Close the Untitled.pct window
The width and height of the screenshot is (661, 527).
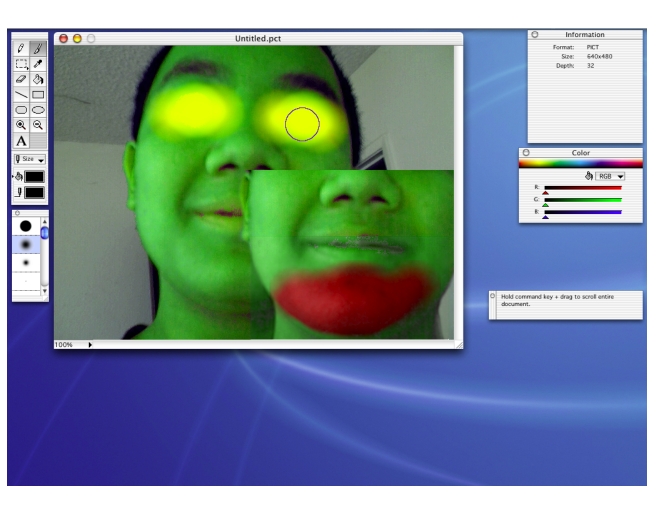(x=64, y=39)
